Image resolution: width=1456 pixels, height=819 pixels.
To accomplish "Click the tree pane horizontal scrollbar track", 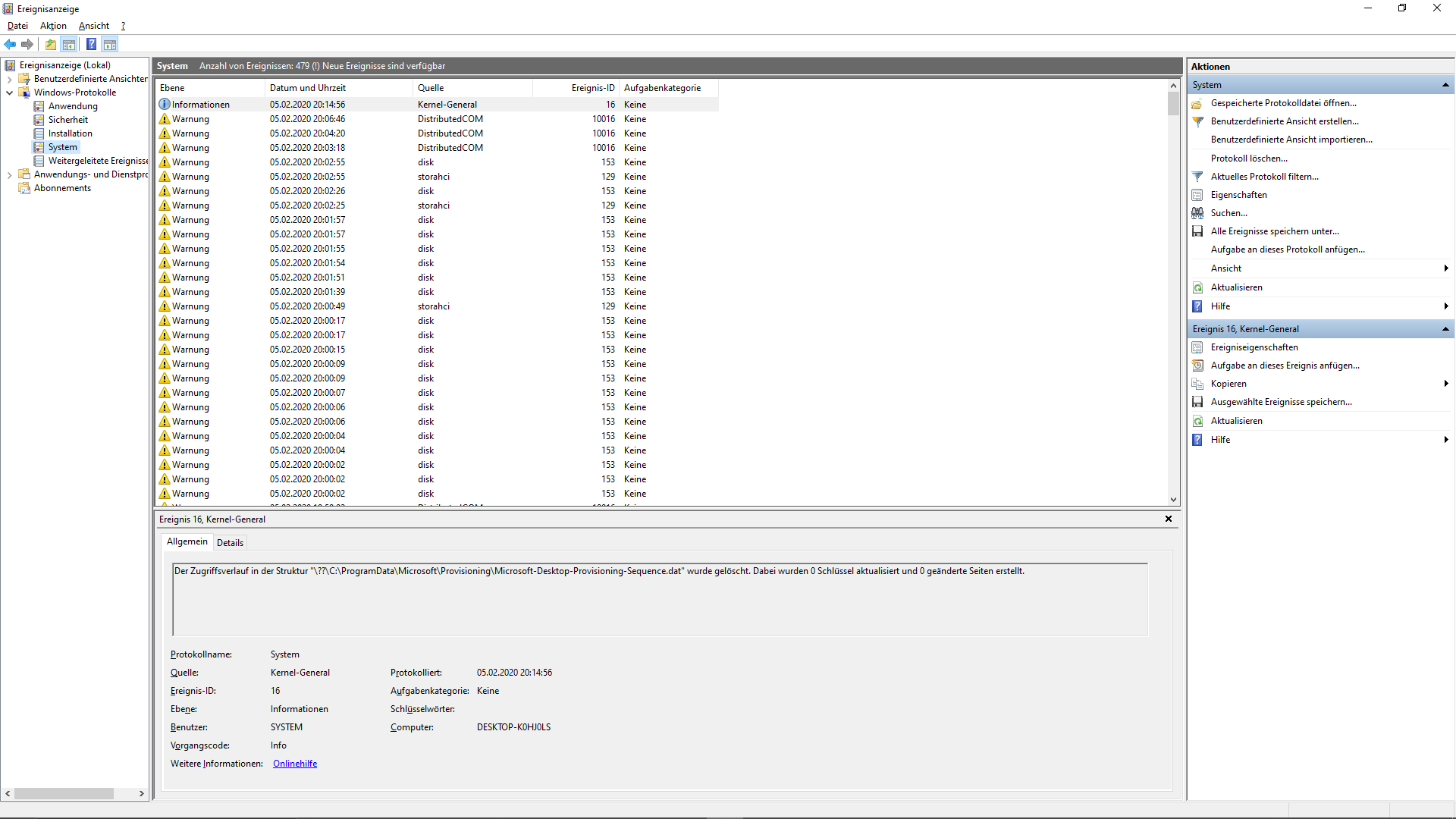I will (x=125, y=793).
